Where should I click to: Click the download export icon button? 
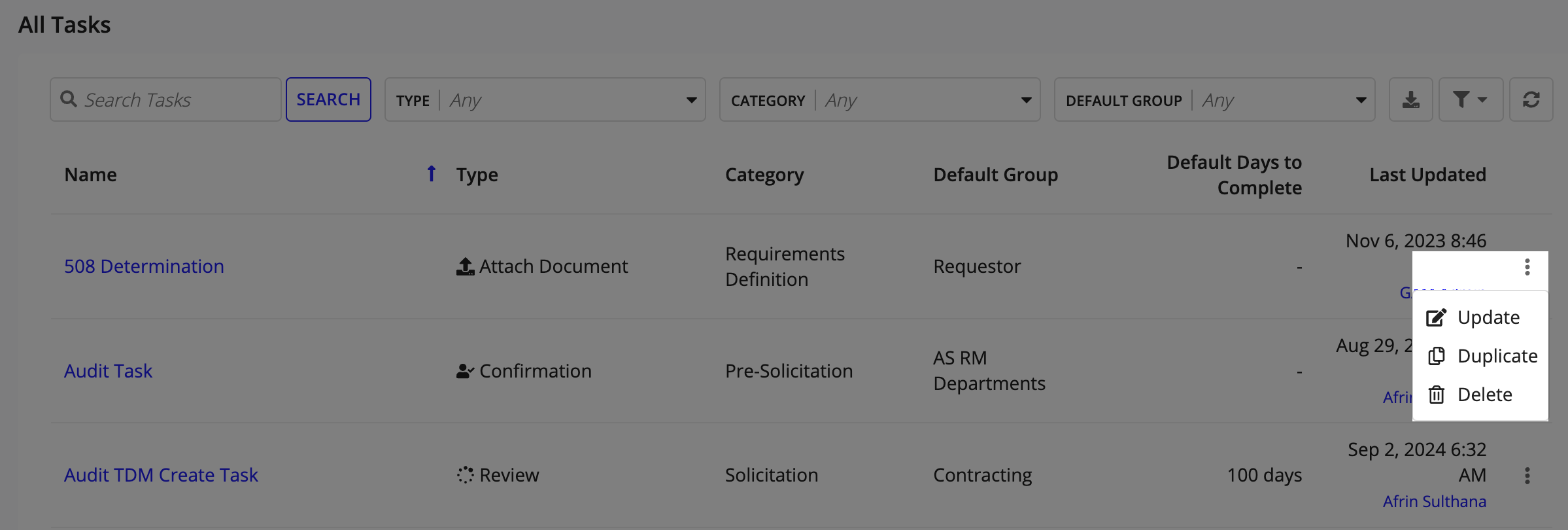coord(1410,99)
